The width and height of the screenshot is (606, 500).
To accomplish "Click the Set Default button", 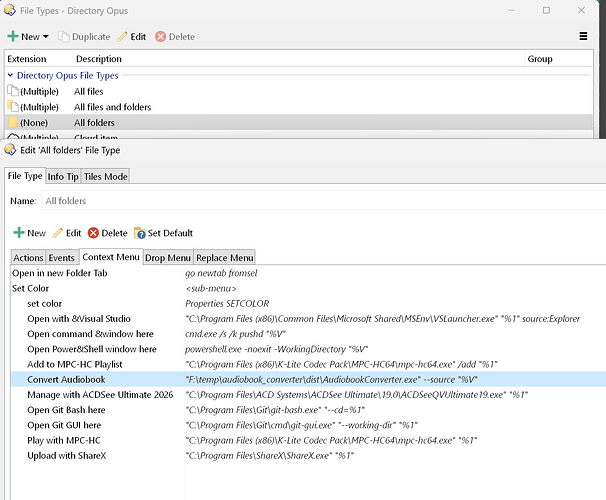I will point(163,233).
